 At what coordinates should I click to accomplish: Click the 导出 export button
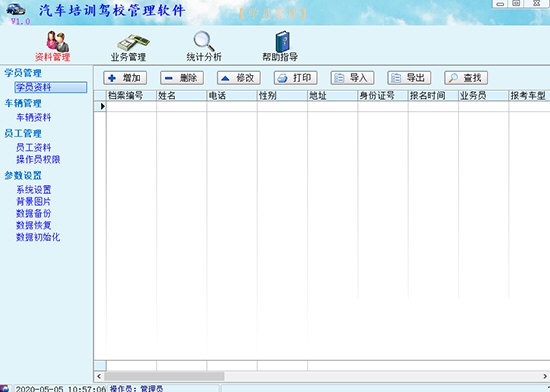pyautogui.click(x=409, y=78)
